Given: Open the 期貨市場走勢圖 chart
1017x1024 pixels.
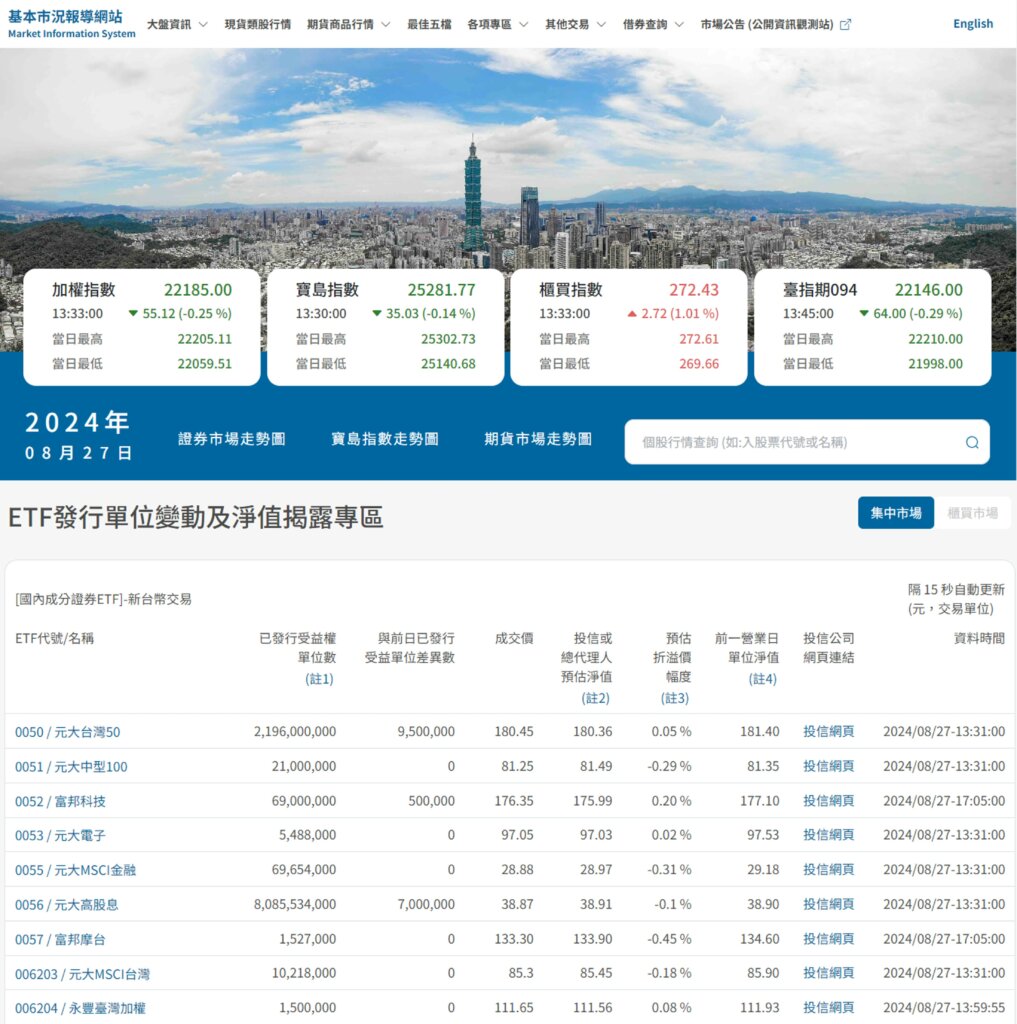Looking at the screenshot, I should tap(537, 437).
